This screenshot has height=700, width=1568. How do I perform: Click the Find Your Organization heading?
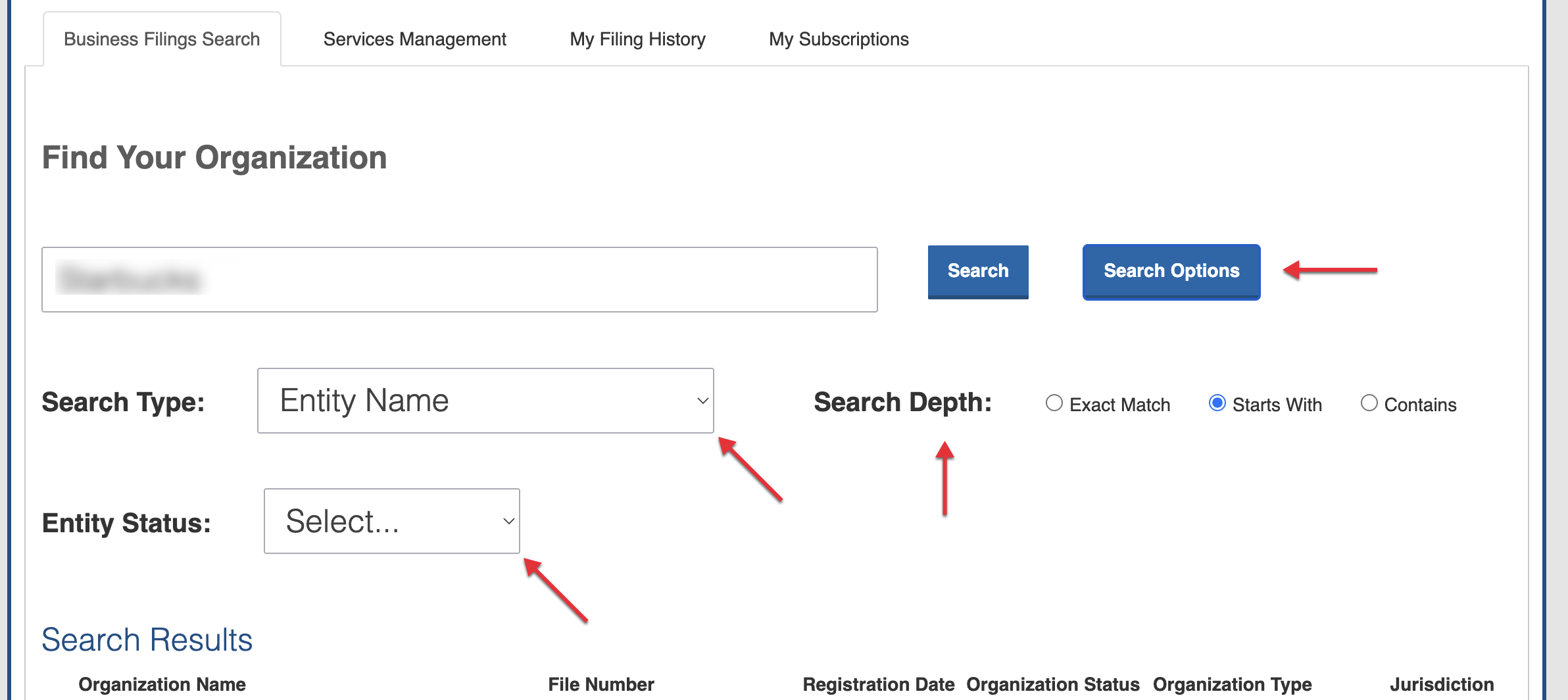[214, 158]
